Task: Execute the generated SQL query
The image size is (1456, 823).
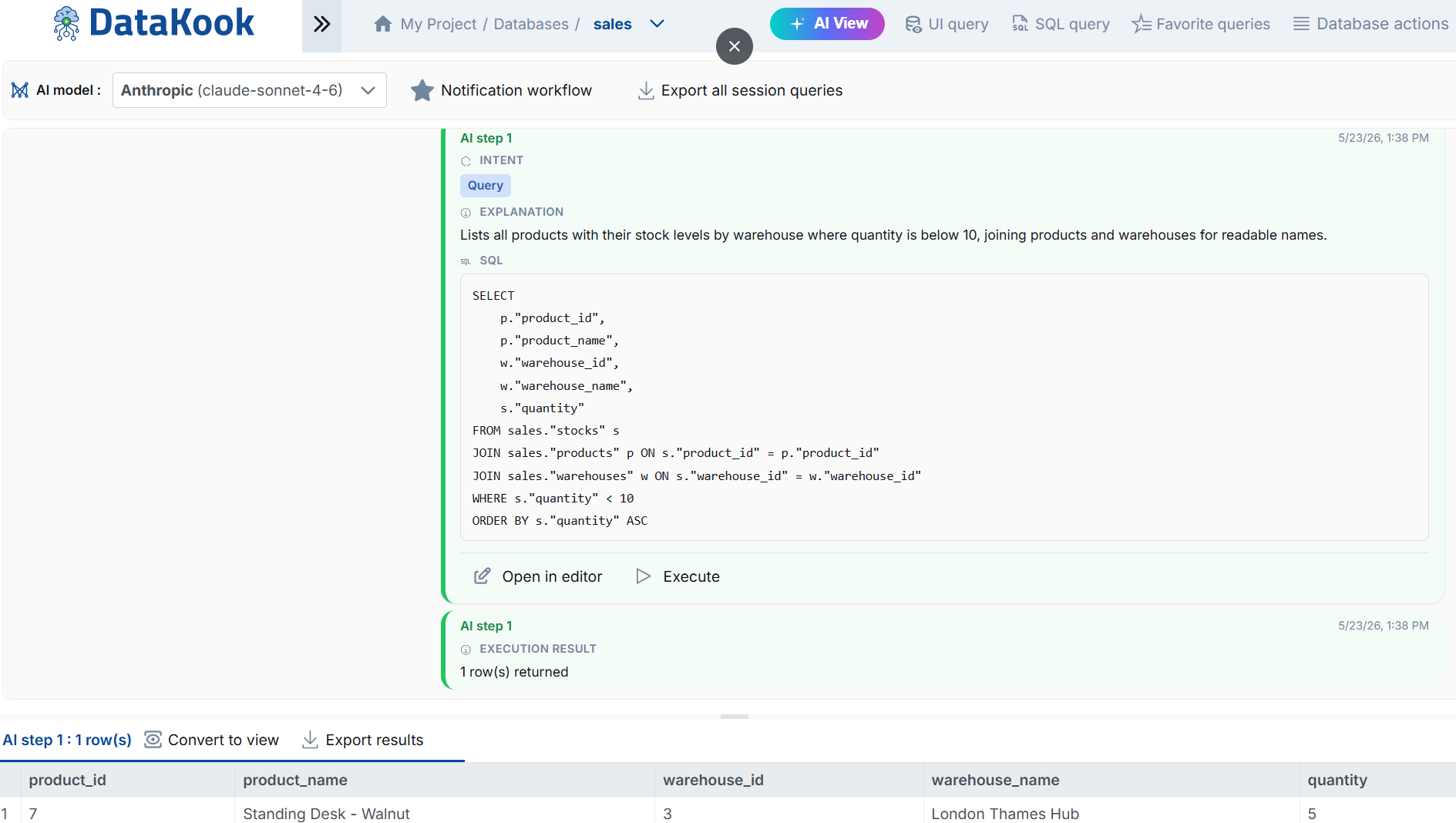Action: pyautogui.click(x=678, y=576)
